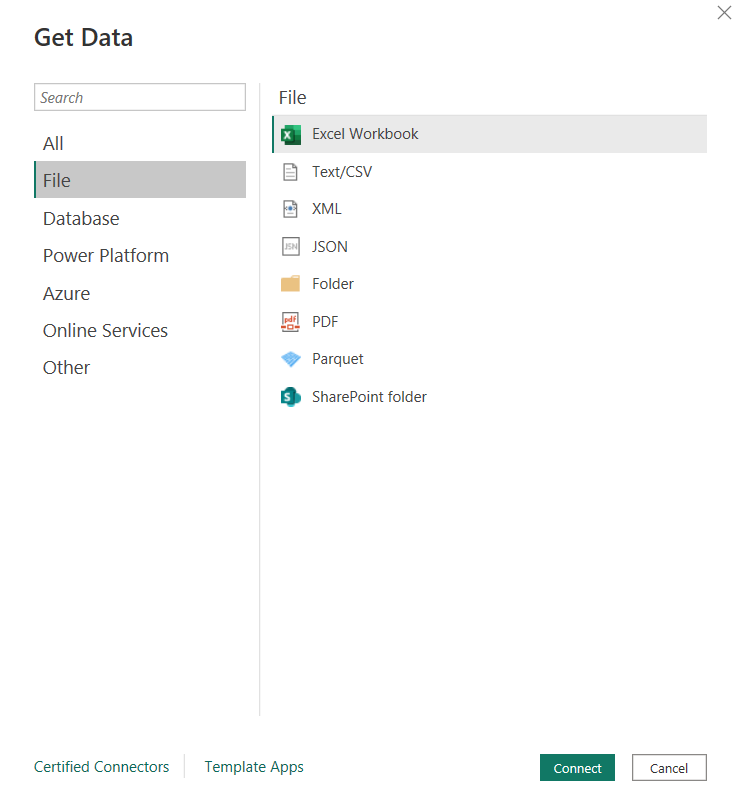Click the yellow Folder icon
736x796 pixels.
pos(290,284)
